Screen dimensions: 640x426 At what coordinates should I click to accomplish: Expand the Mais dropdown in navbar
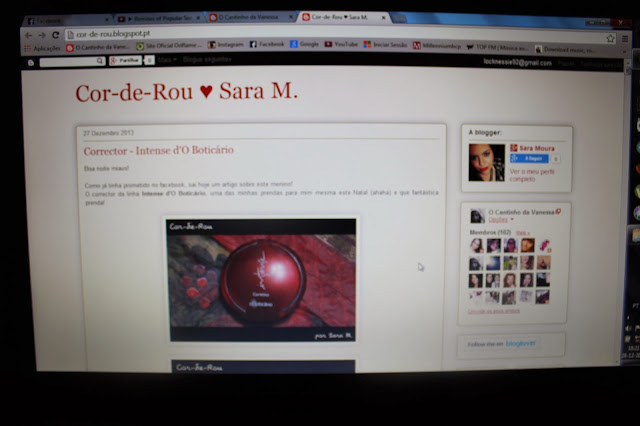coord(167,60)
